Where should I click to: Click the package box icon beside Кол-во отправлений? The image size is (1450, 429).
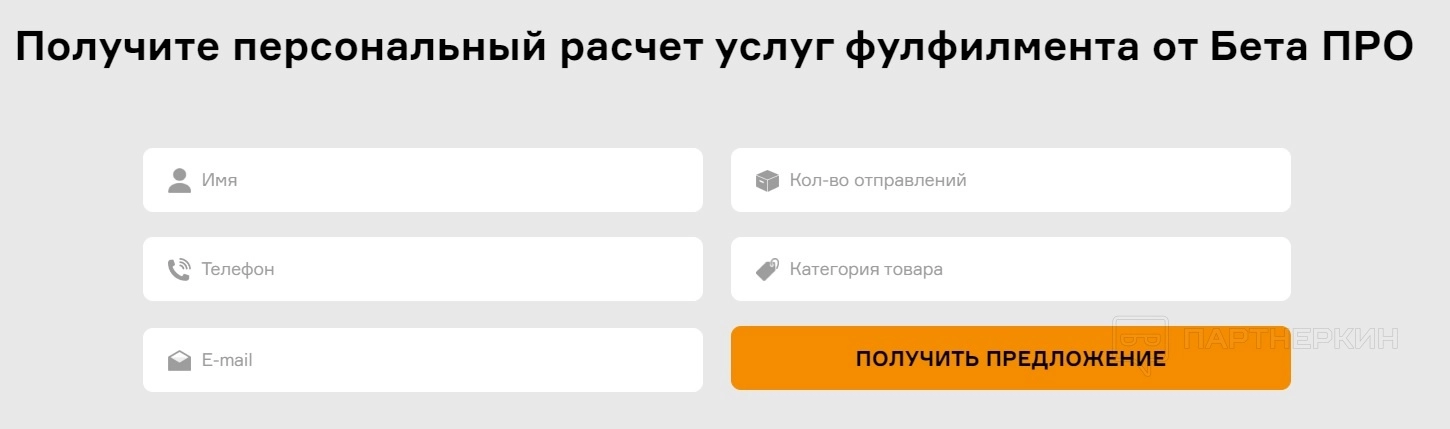[767, 181]
